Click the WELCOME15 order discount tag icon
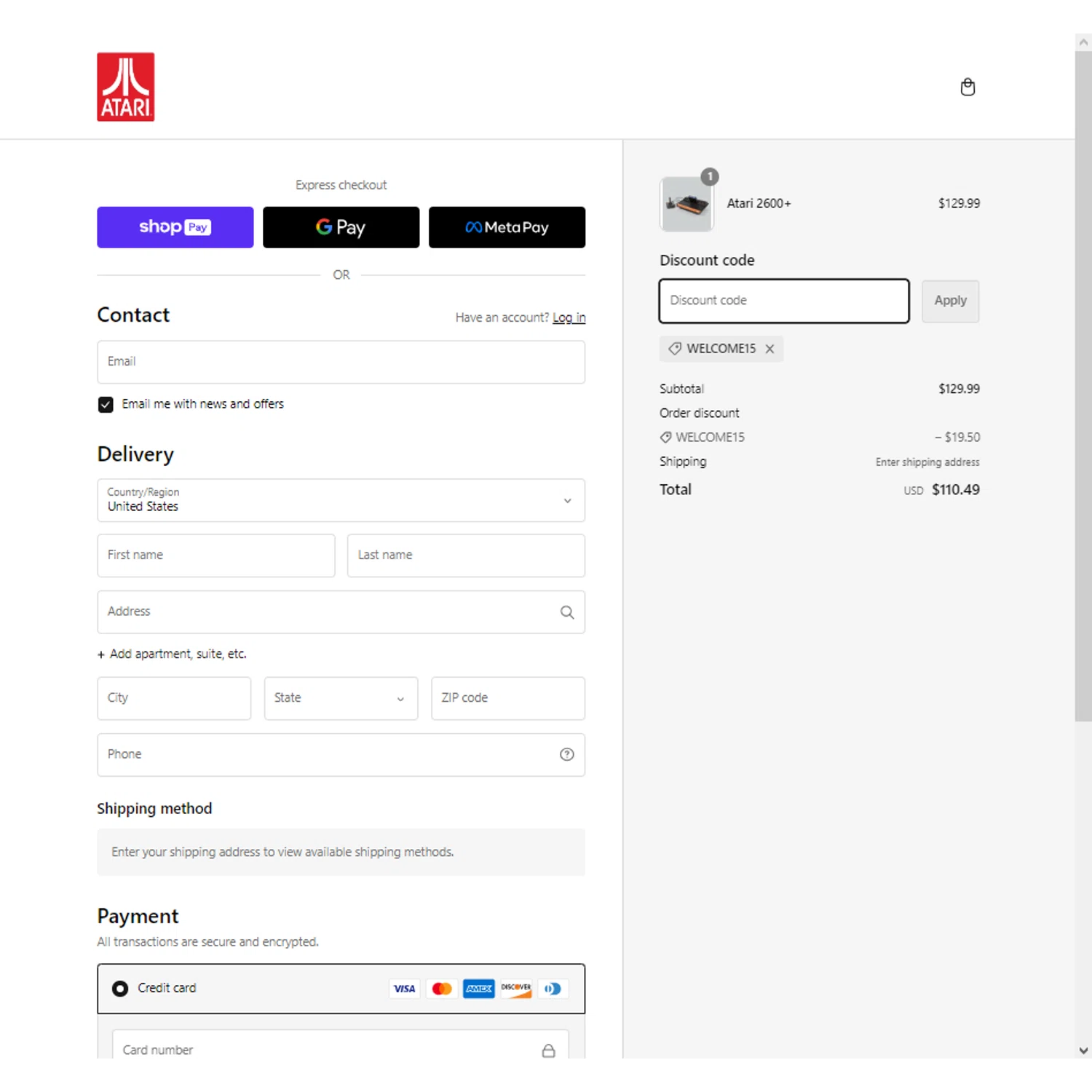This screenshot has width=1092, height=1092. [665, 437]
